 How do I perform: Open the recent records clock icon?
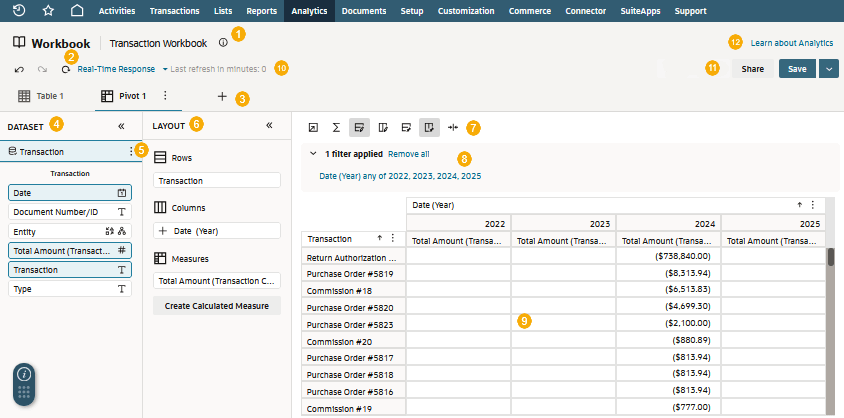(x=19, y=10)
